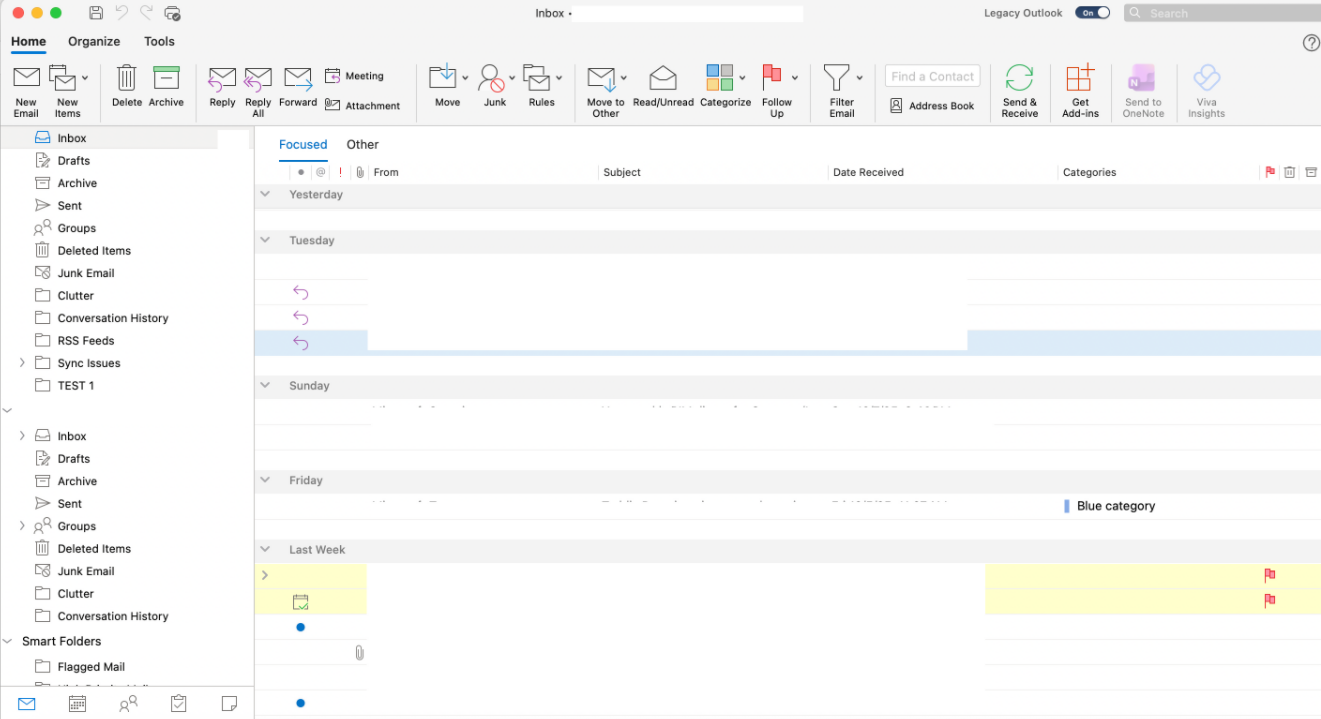1321x719 pixels.
Task: Archive the selected message via ribbon Archive icon
Action: pos(166,78)
